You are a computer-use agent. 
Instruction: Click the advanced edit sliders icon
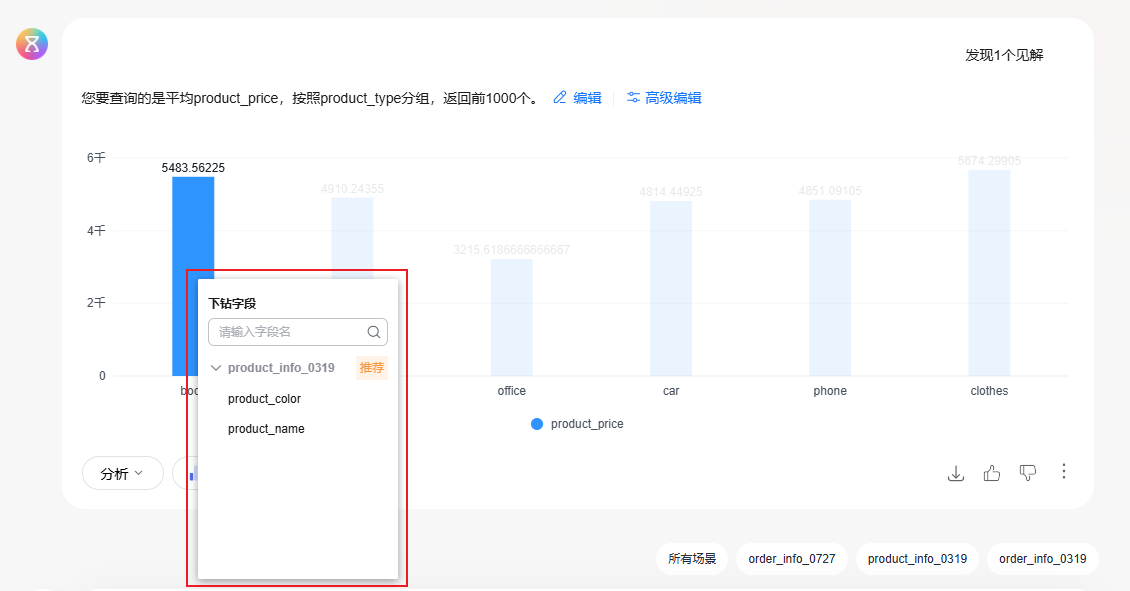pos(633,97)
